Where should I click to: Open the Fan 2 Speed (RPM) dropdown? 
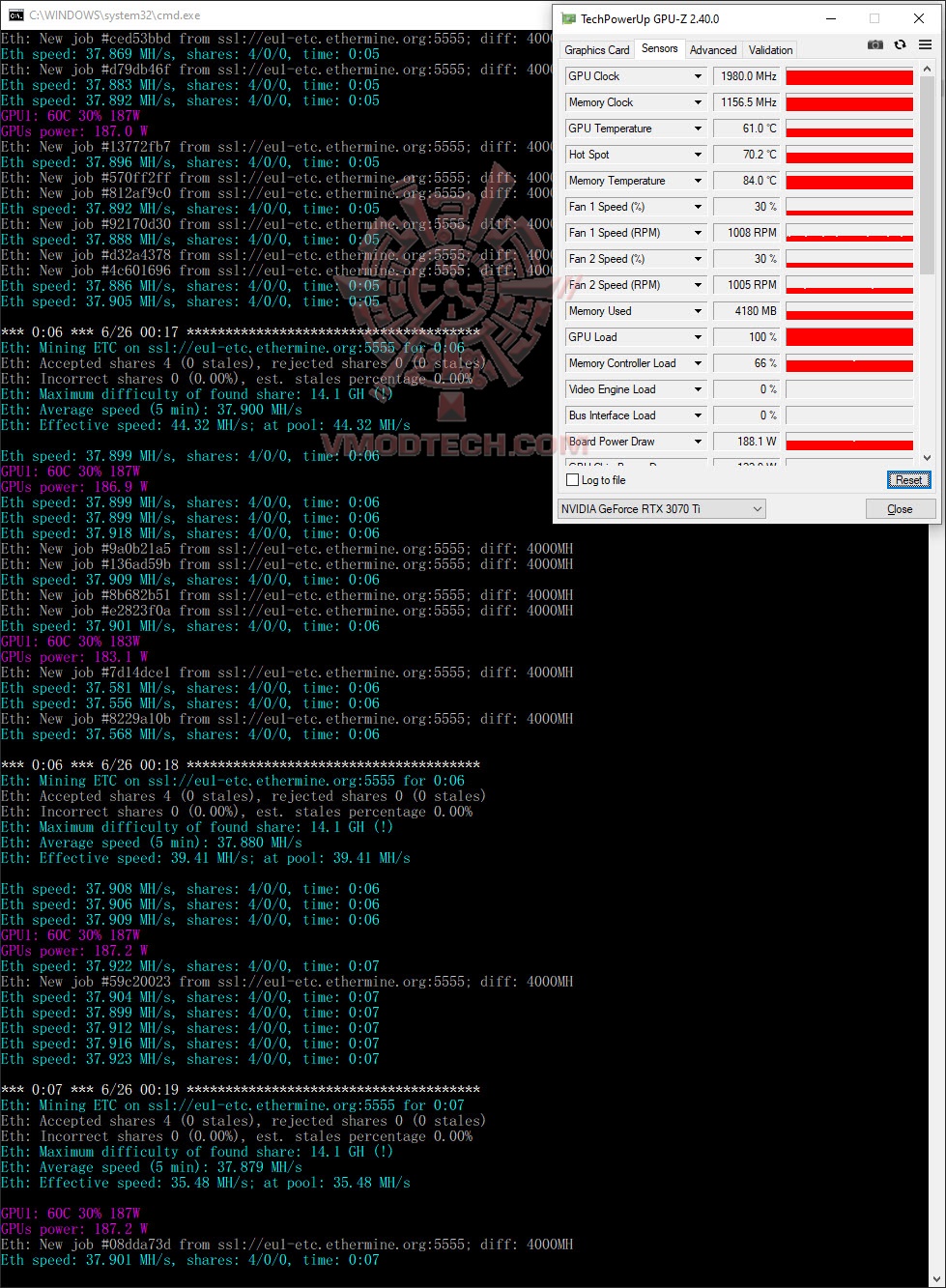pyautogui.click(x=698, y=285)
